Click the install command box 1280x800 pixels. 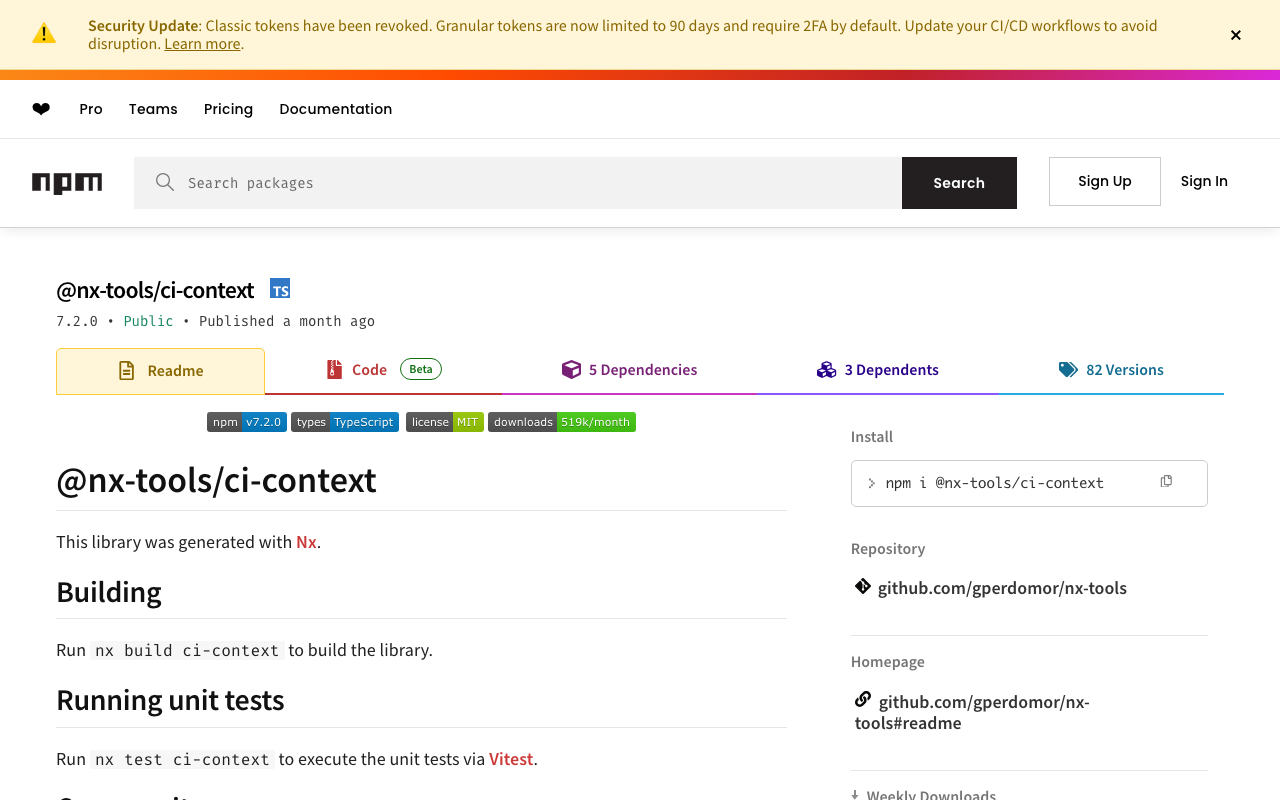coord(1029,483)
